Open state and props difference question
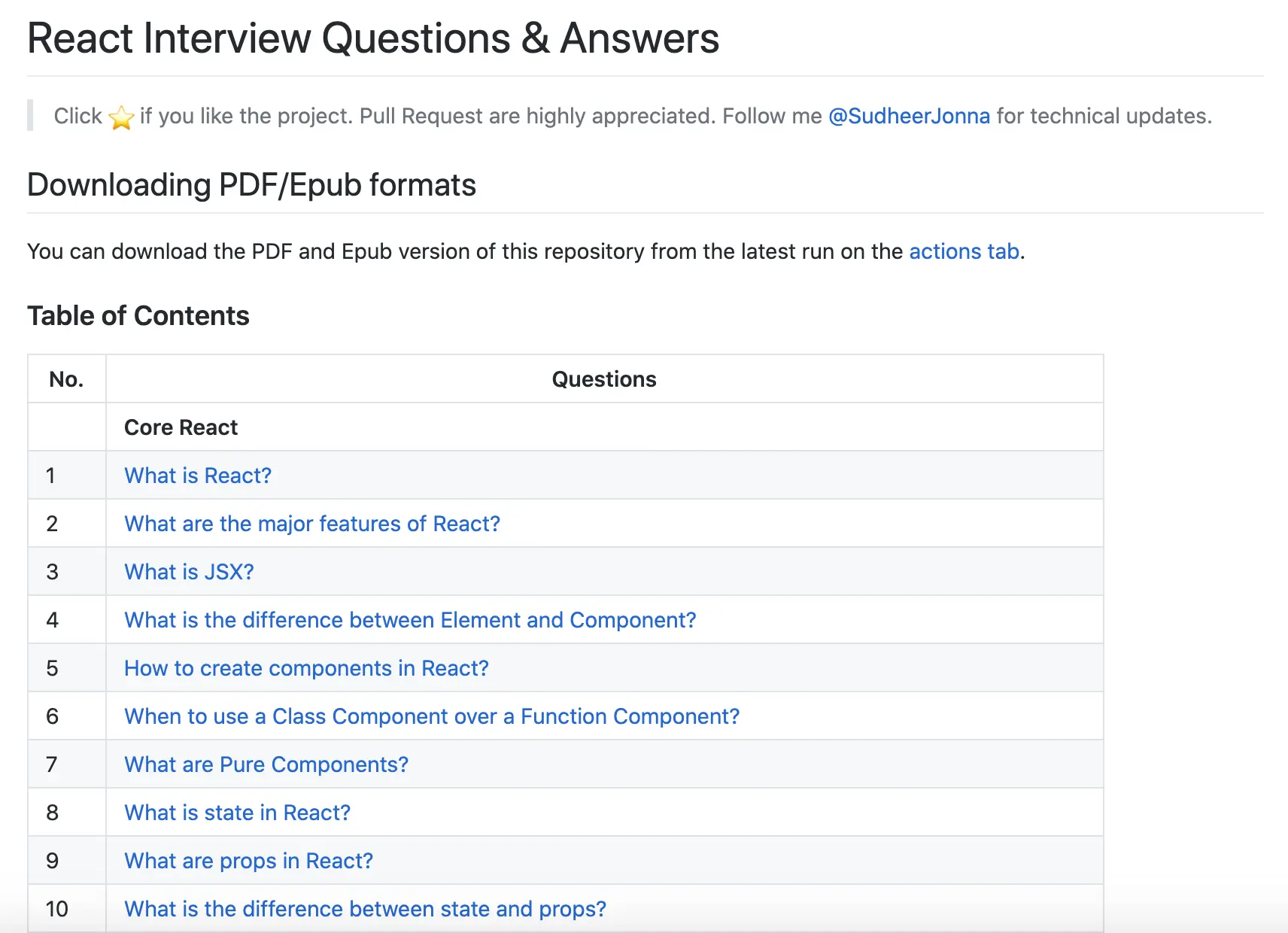The height and width of the screenshot is (933, 1288). pos(365,909)
